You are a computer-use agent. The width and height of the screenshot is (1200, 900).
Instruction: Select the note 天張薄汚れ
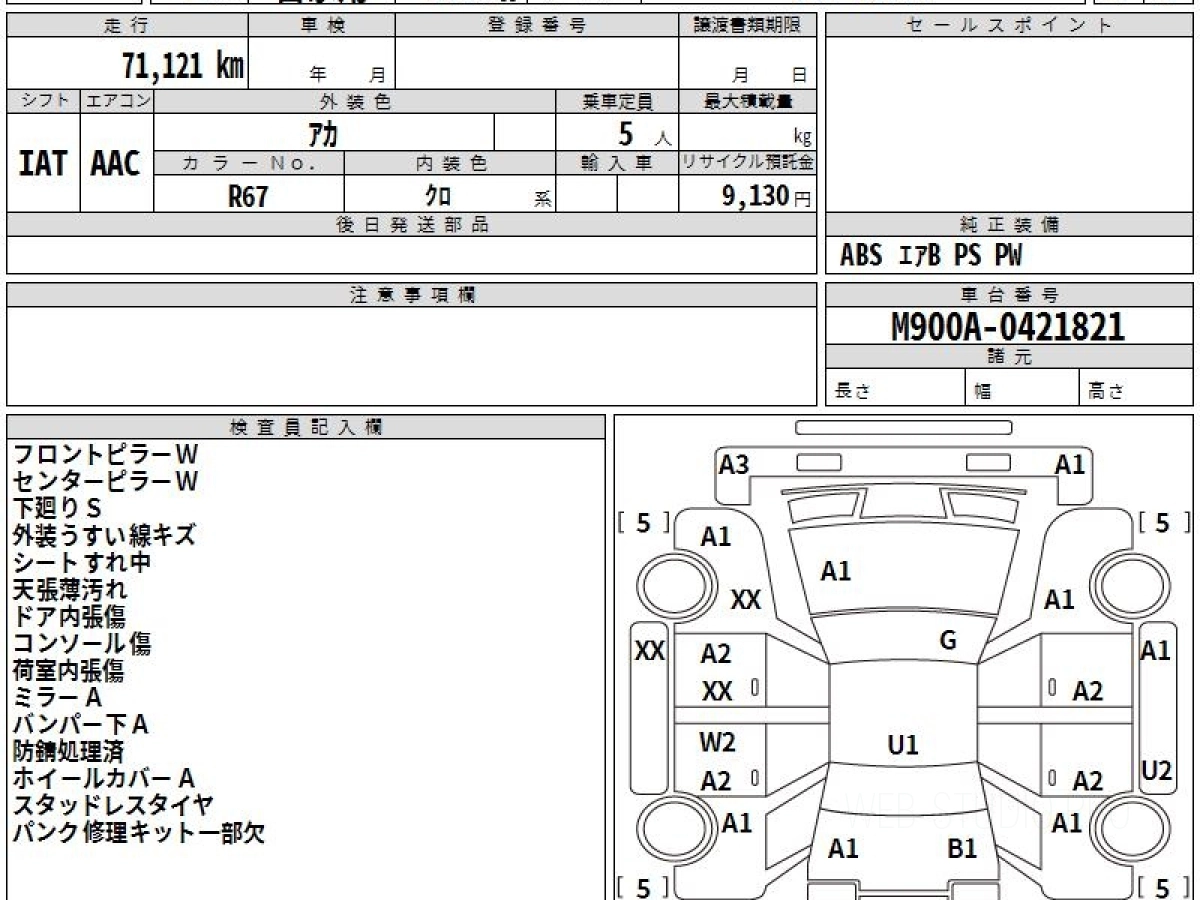click(x=69, y=589)
